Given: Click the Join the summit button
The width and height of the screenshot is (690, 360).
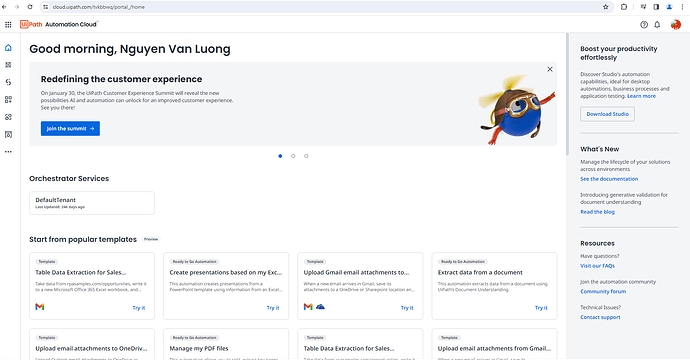Looking at the screenshot, I should pos(70,129).
